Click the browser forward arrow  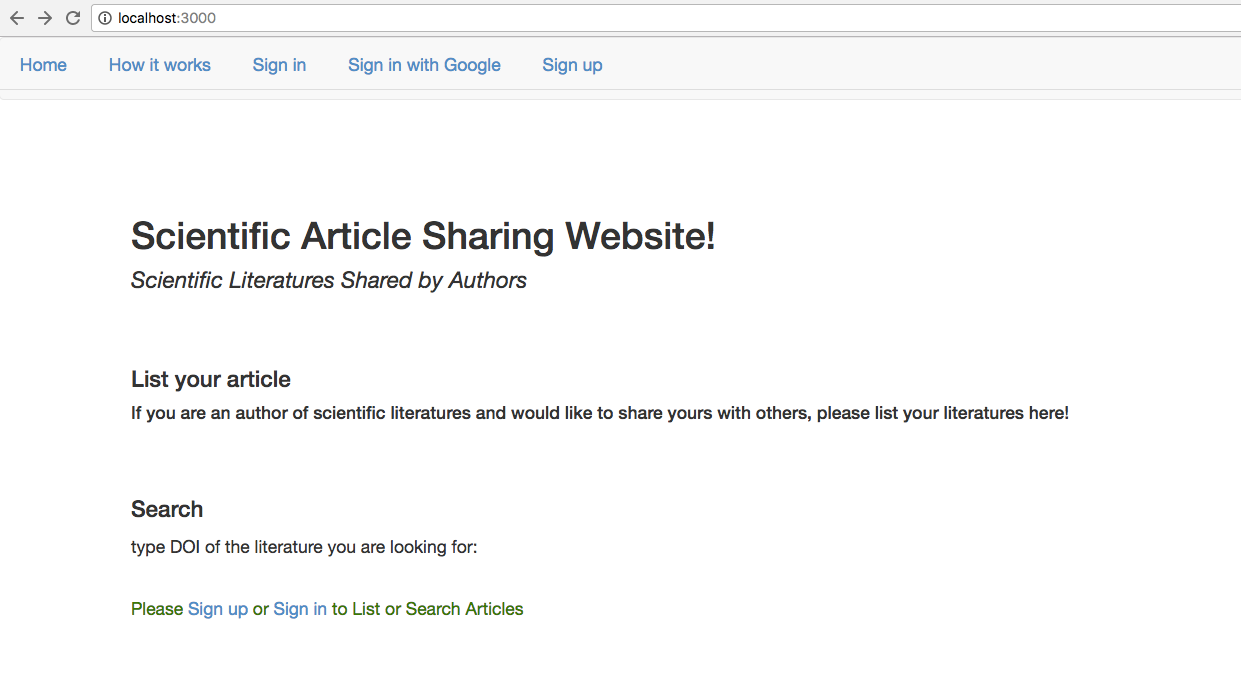tap(45, 18)
